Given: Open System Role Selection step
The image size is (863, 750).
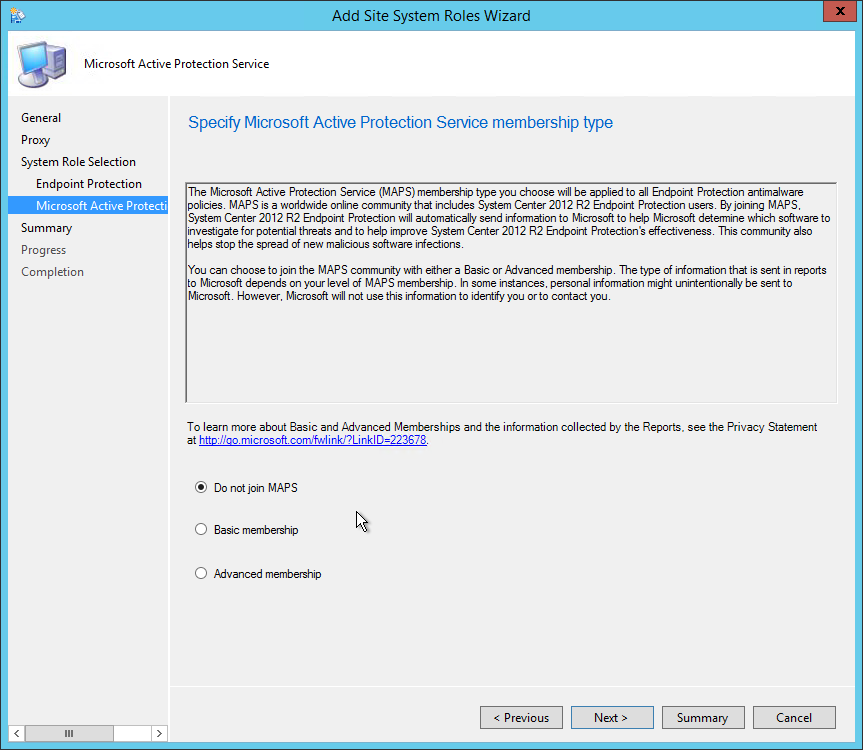Looking at the screenshot, I should [x=78, y=162].
